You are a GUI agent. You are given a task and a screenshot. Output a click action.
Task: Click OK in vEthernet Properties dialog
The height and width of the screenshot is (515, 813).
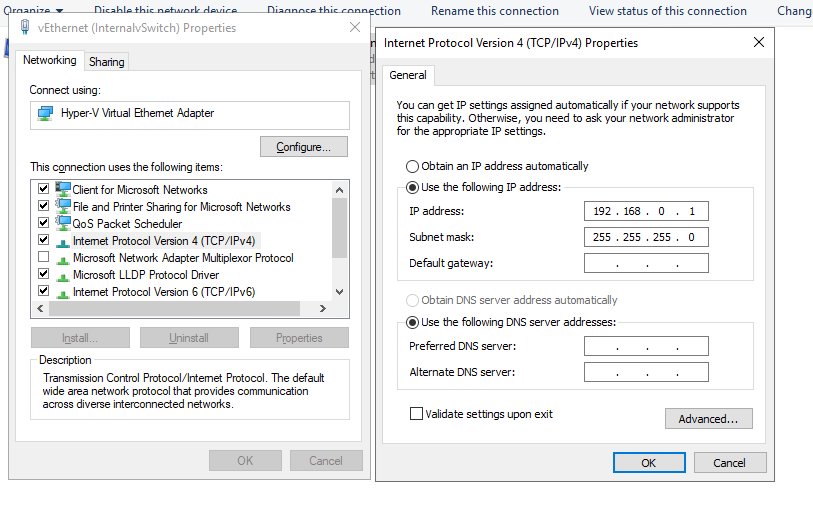(x=245, y=461)
